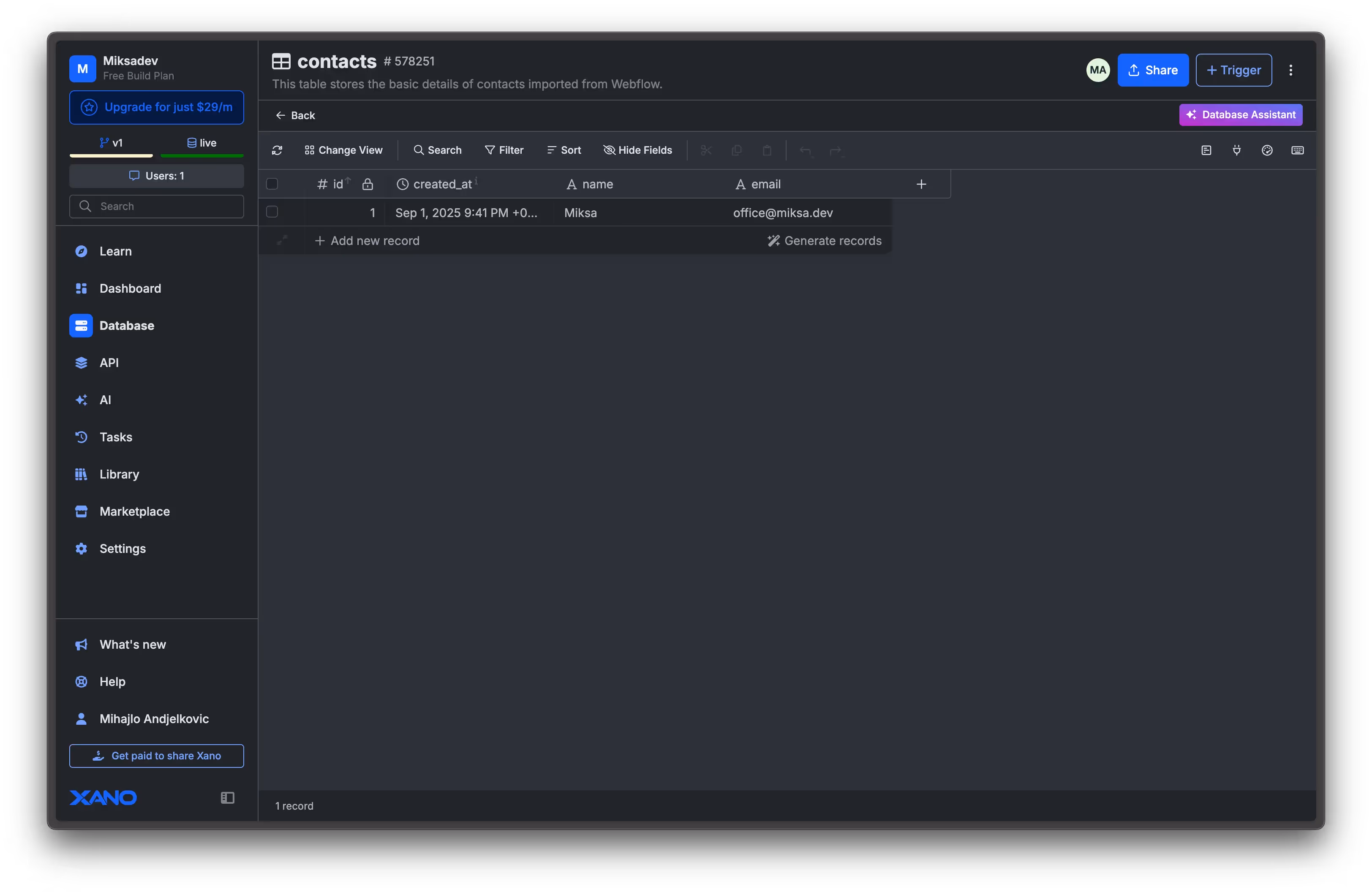Open the three-dot more options menu
This screenshot has height=892, width=1372.
pyautogui.click(x=1291, y=70)
